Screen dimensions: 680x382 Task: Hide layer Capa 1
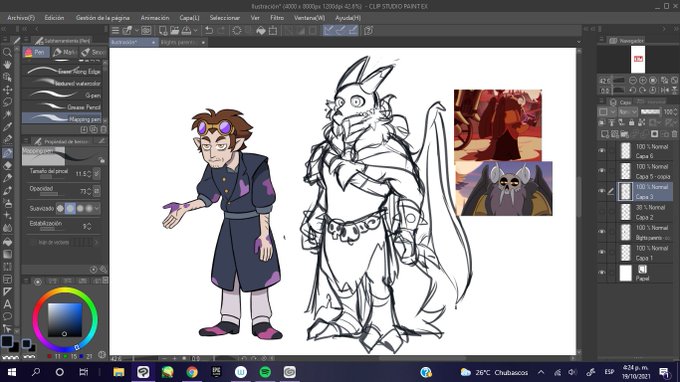click(x=602, y=252)
